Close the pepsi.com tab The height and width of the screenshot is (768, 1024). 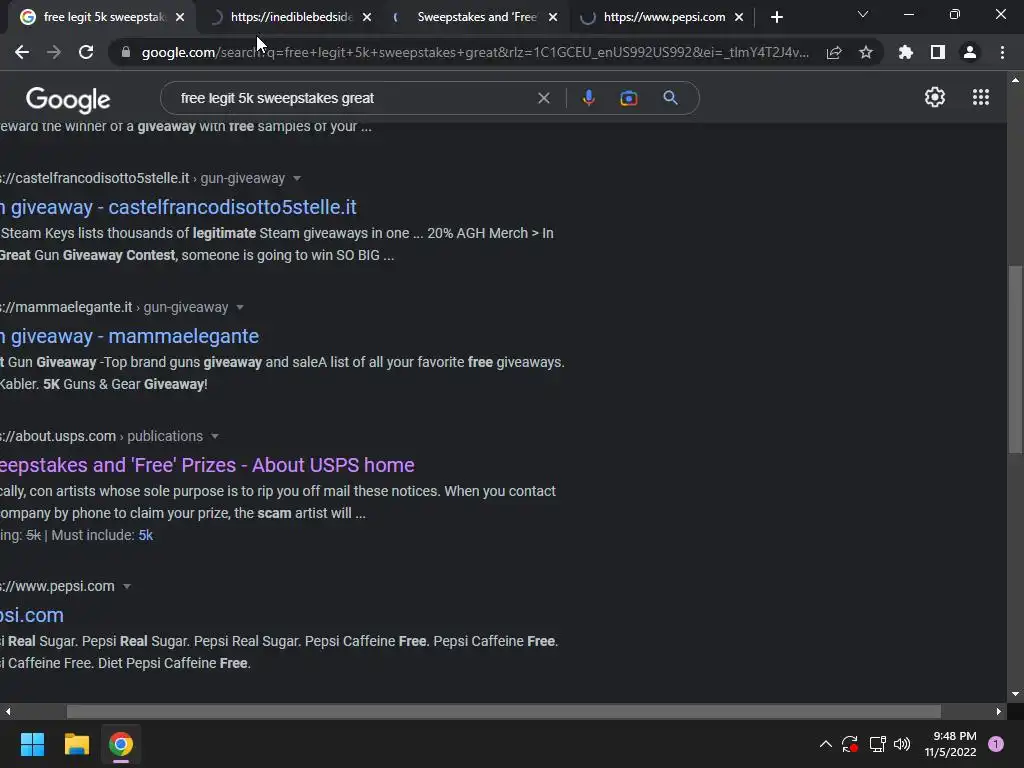pyautogui.click(x=739, y=17)
